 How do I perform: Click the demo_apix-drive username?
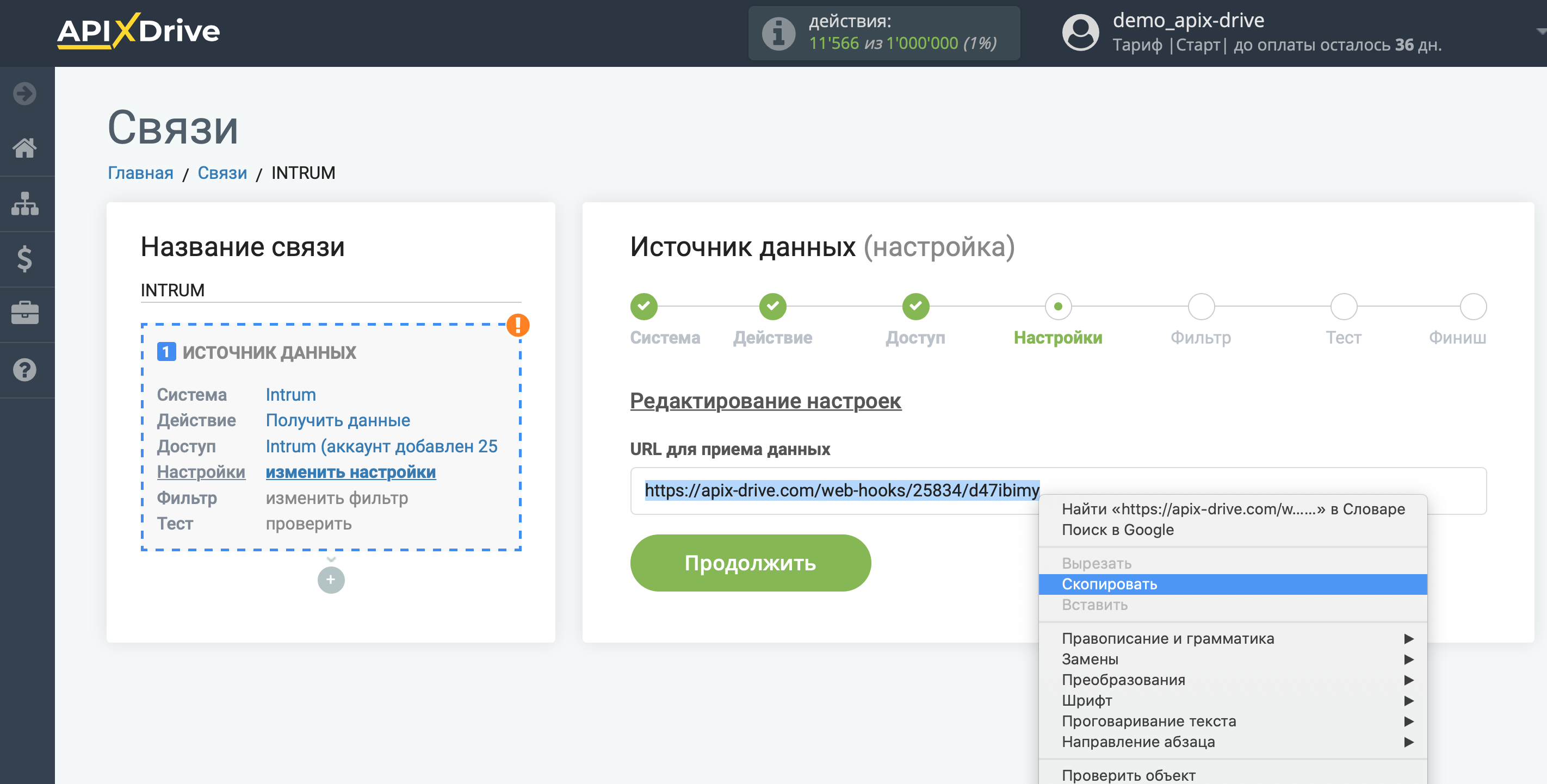(1188, 21)
